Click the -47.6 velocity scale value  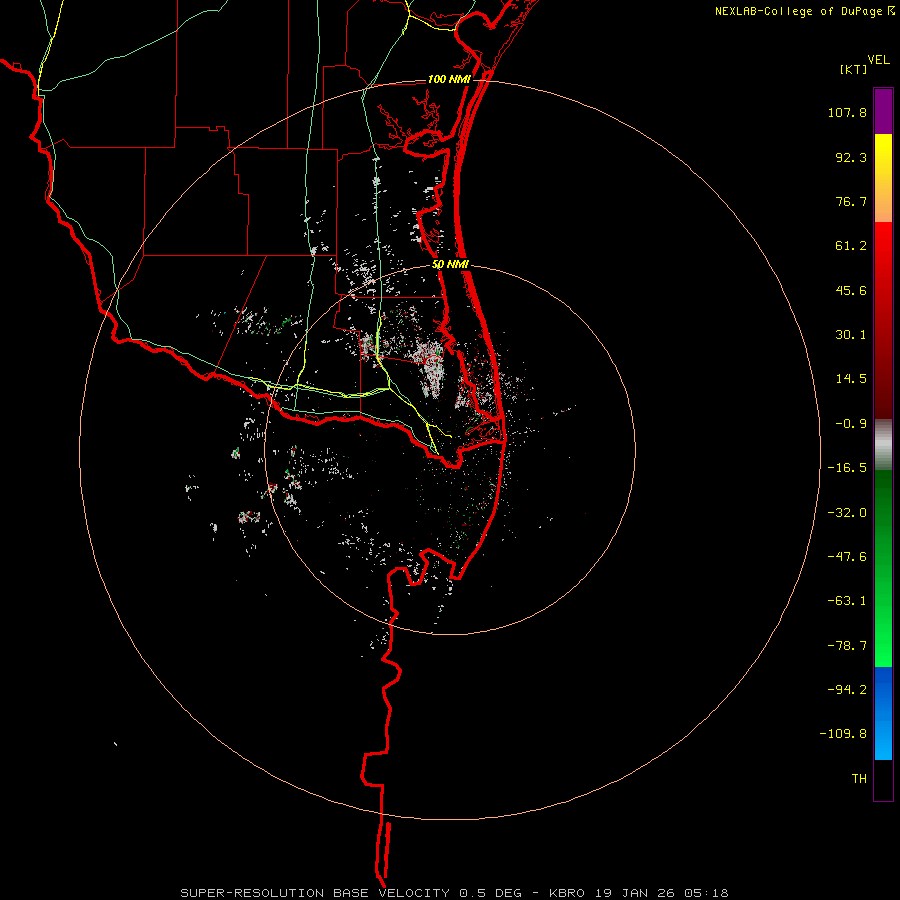847,557
